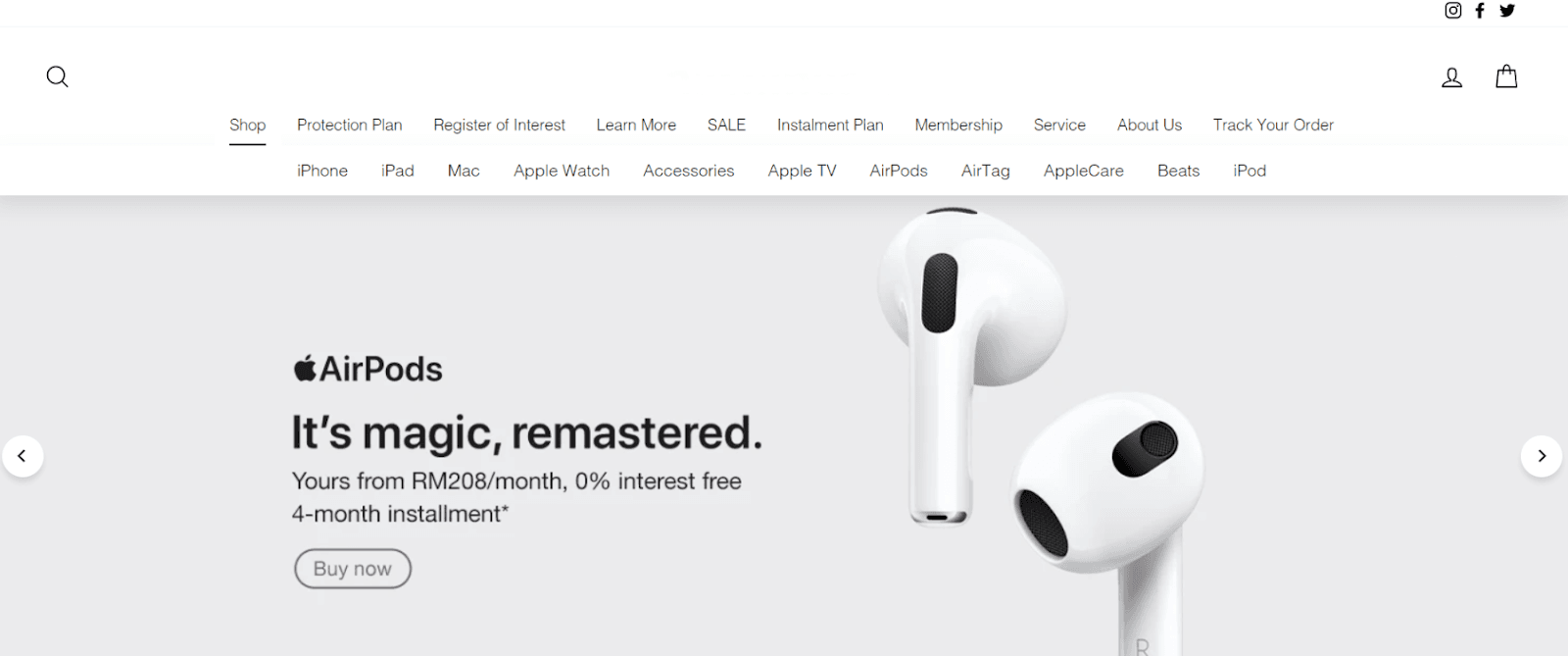Open the shopping bag cart icon
Image resolution: width=1568 pixels, height=656 pixels.
1506,76
